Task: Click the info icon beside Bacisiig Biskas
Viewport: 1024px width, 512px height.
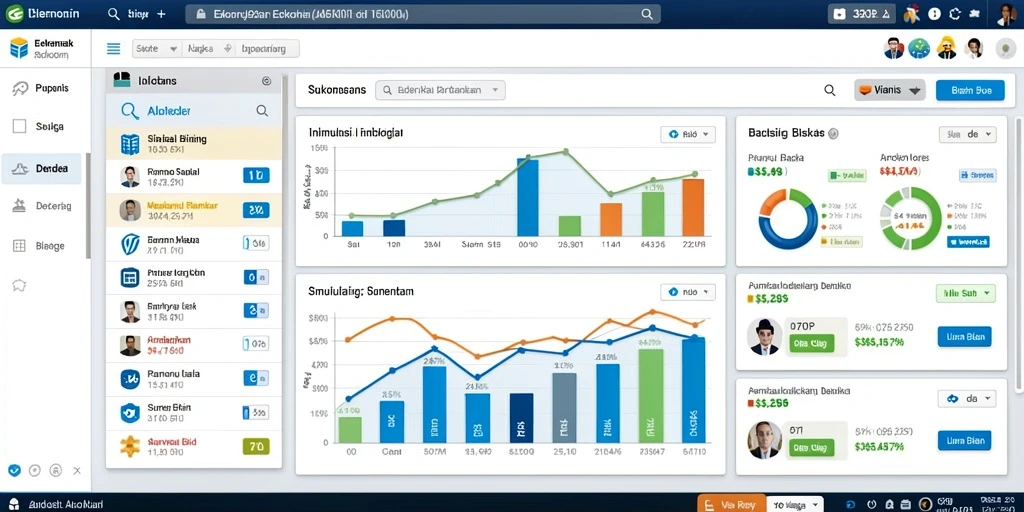Action: tap(833, 133)
